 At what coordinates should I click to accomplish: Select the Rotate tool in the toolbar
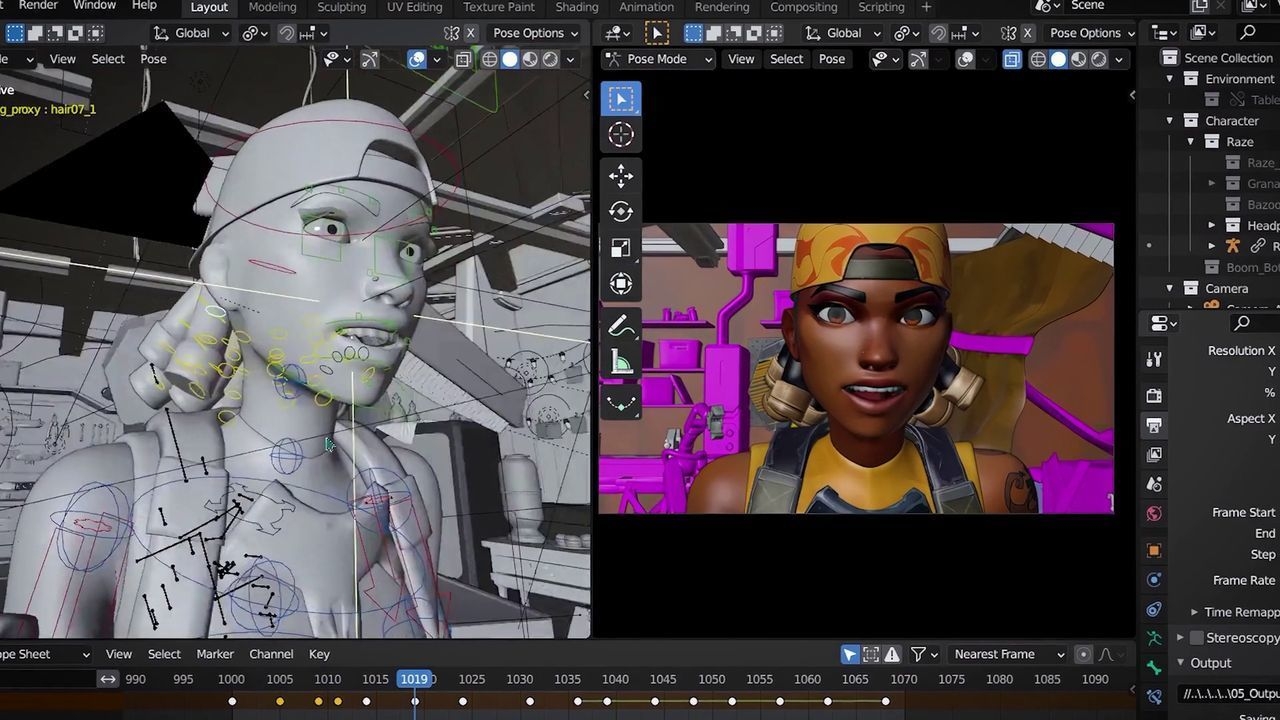[x=621, y=212]
